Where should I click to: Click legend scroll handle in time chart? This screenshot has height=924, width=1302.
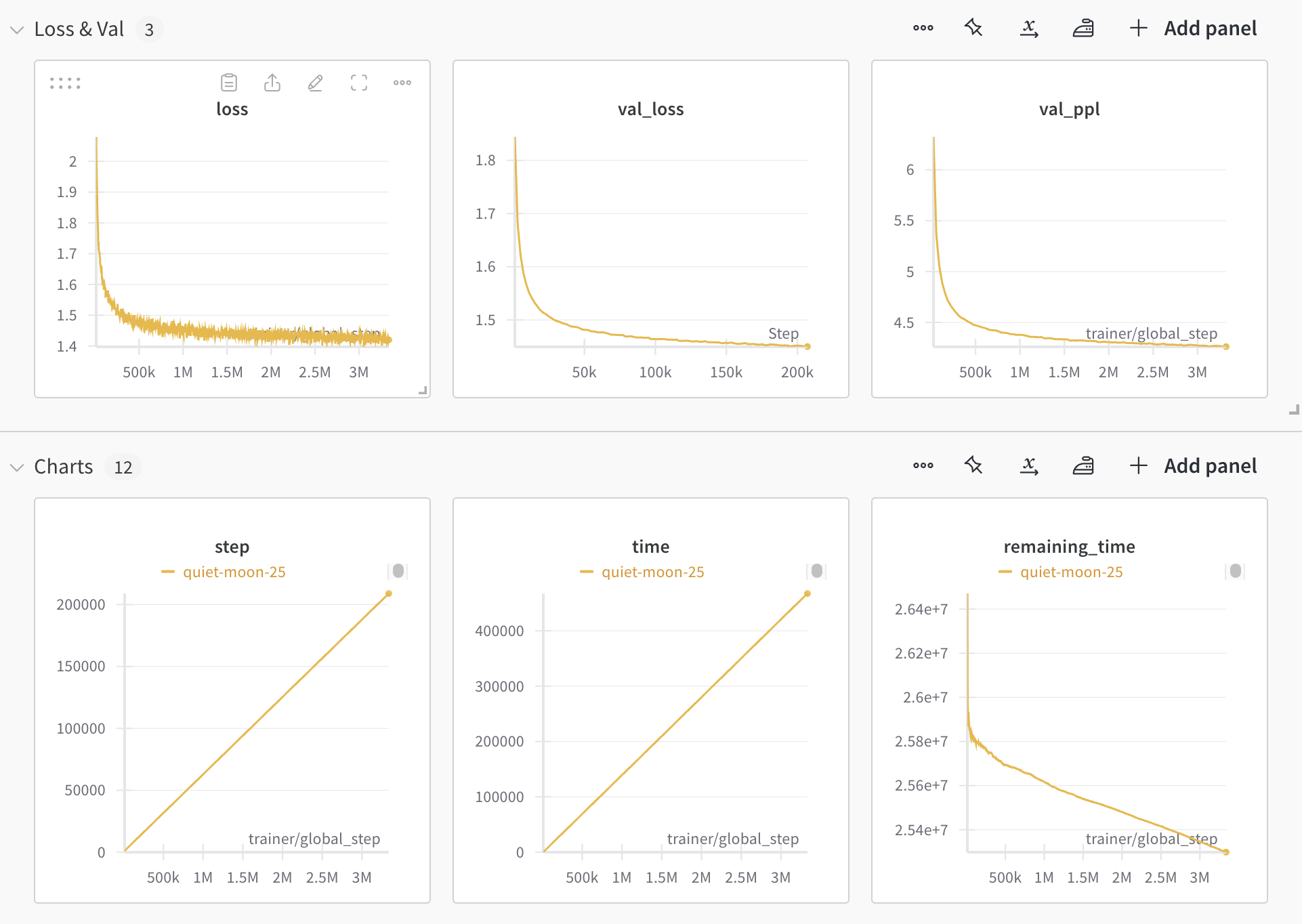(x=817, y=571)
